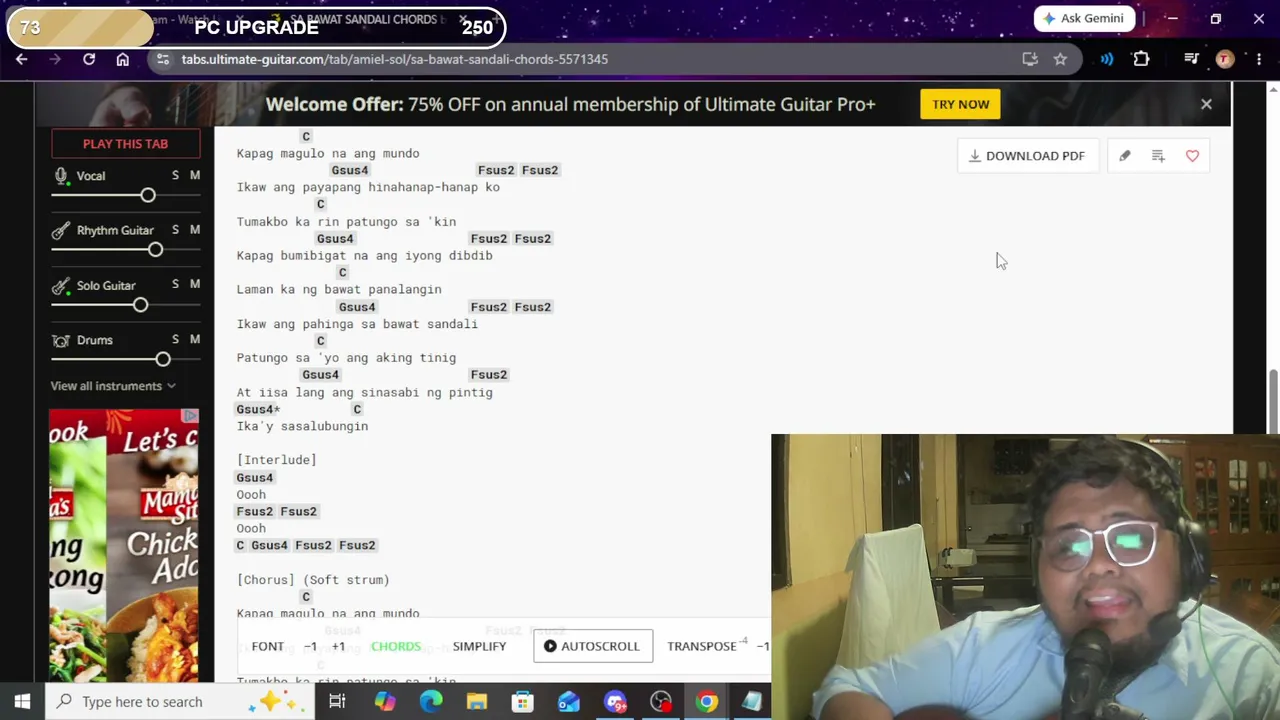Launch Copilot from the taskbar
The image size is (1280, 720).
coord(384,701)
